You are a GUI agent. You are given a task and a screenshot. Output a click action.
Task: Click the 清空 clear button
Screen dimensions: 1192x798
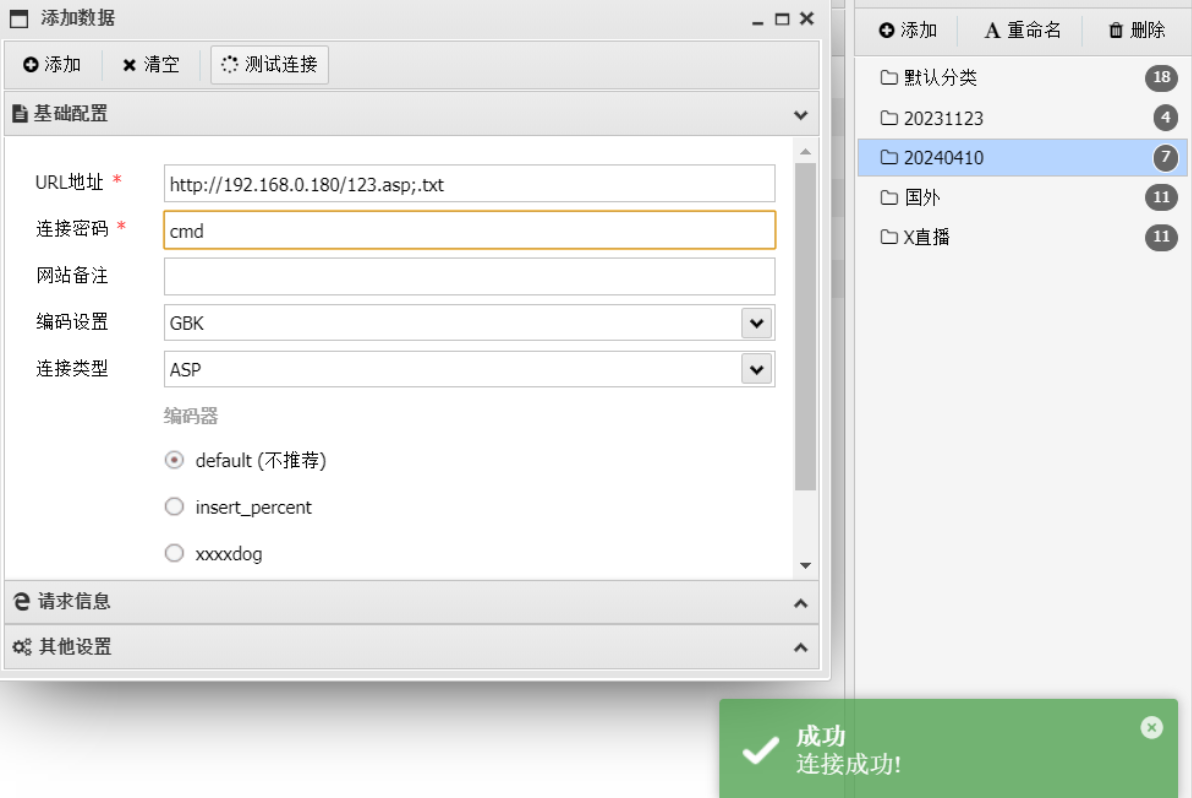pyautogui.click(x=151, y=65)
